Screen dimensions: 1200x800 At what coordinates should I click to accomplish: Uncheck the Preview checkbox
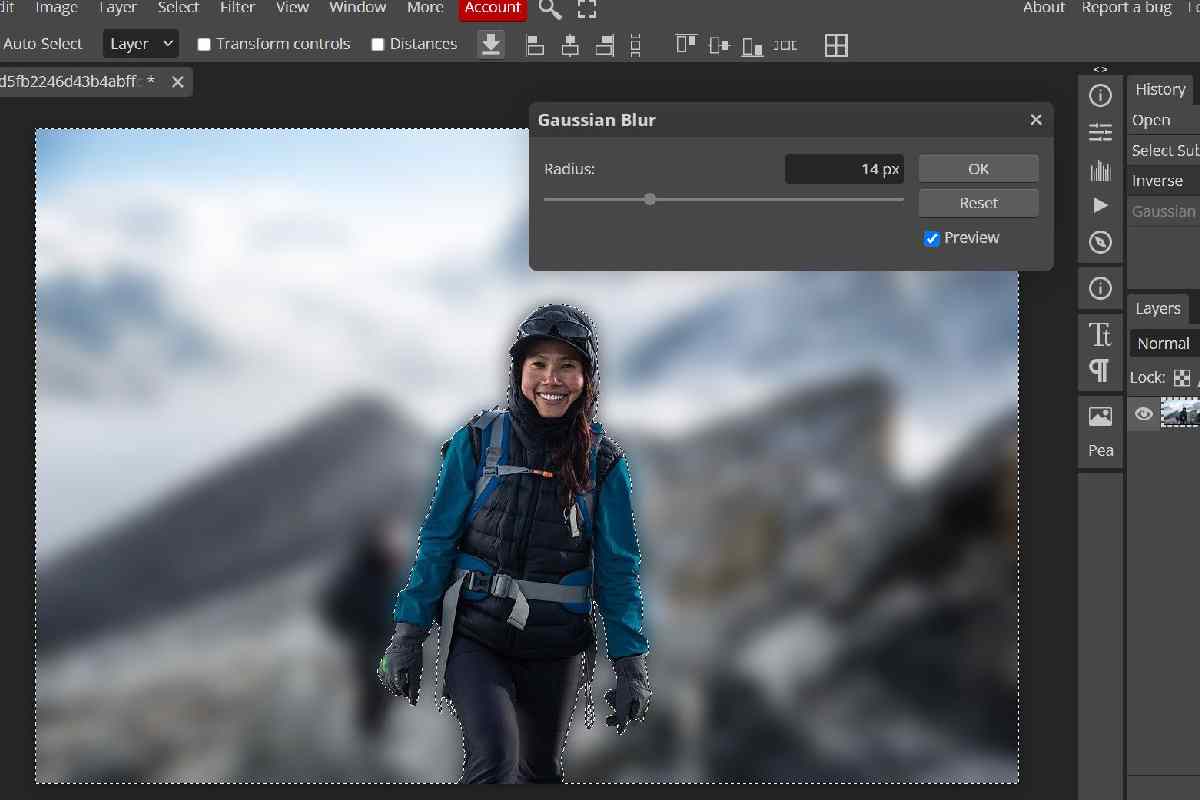tap(932, 238)
